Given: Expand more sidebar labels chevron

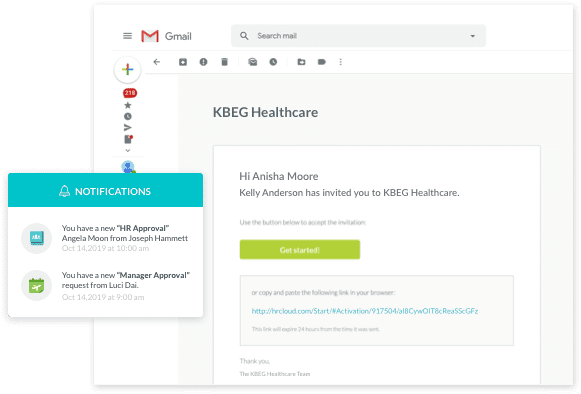Looking at the screenshot, I should coord(127,150).
